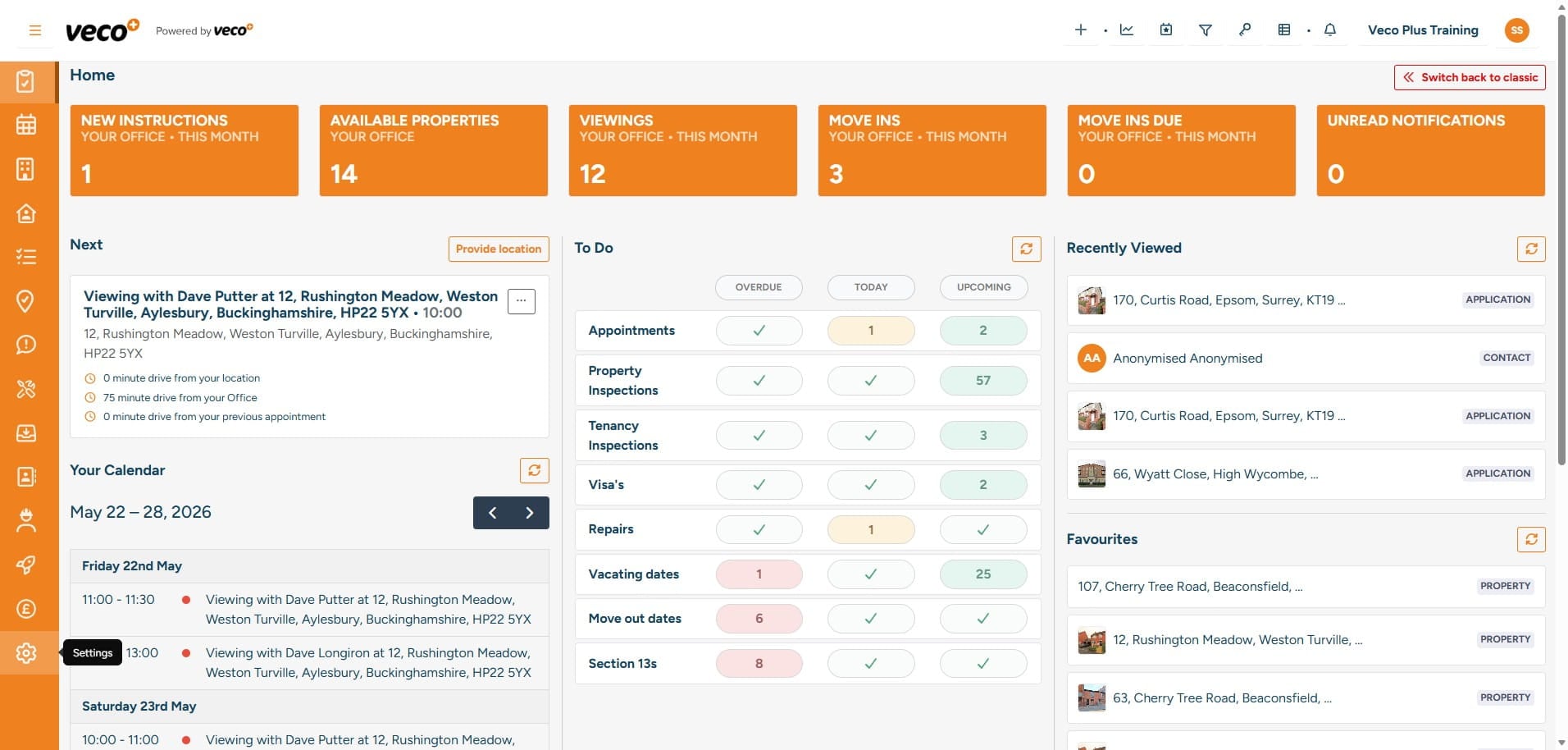Click Switch back to classic
1568x750 pixels.
pos(1470,77)
